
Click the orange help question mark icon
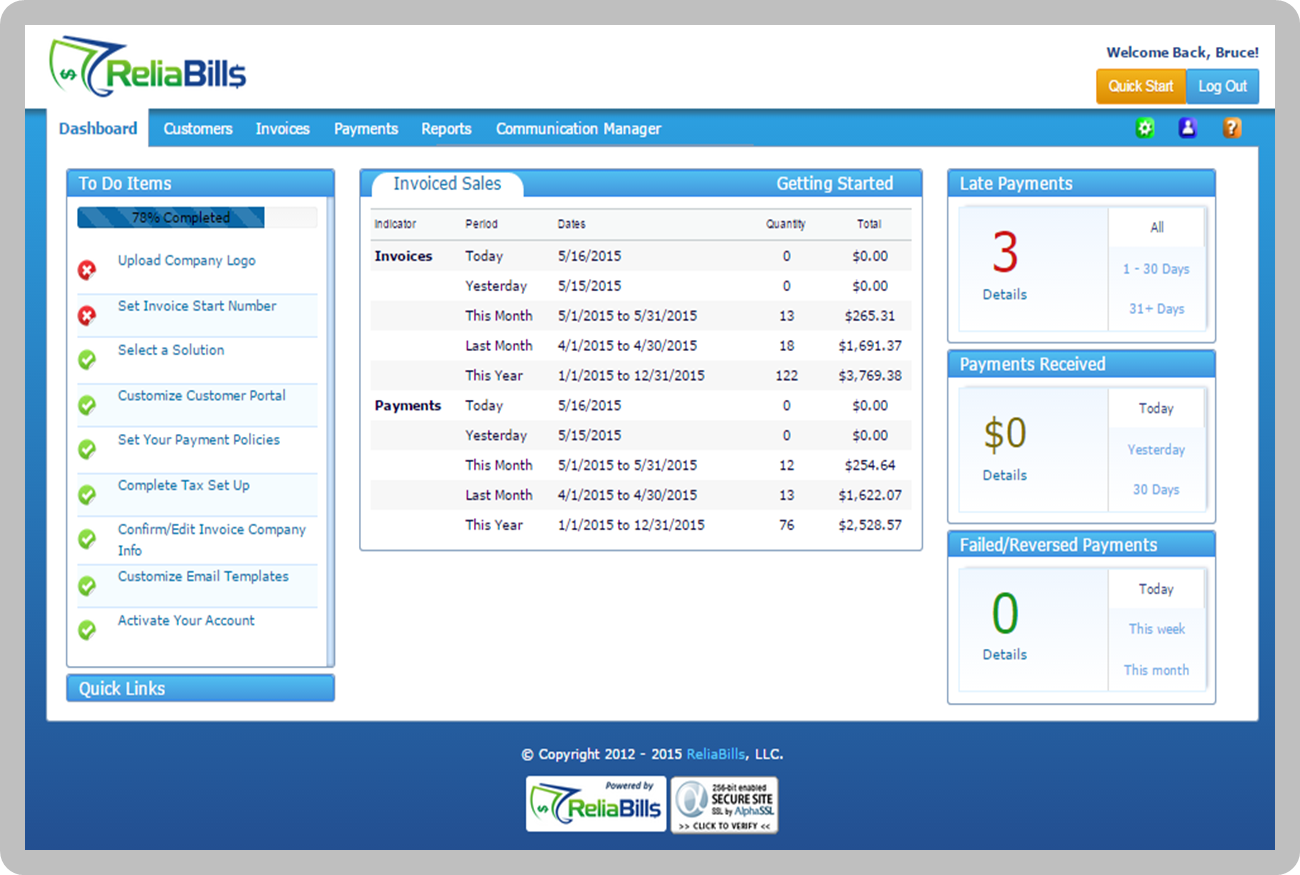point(1232,128)
